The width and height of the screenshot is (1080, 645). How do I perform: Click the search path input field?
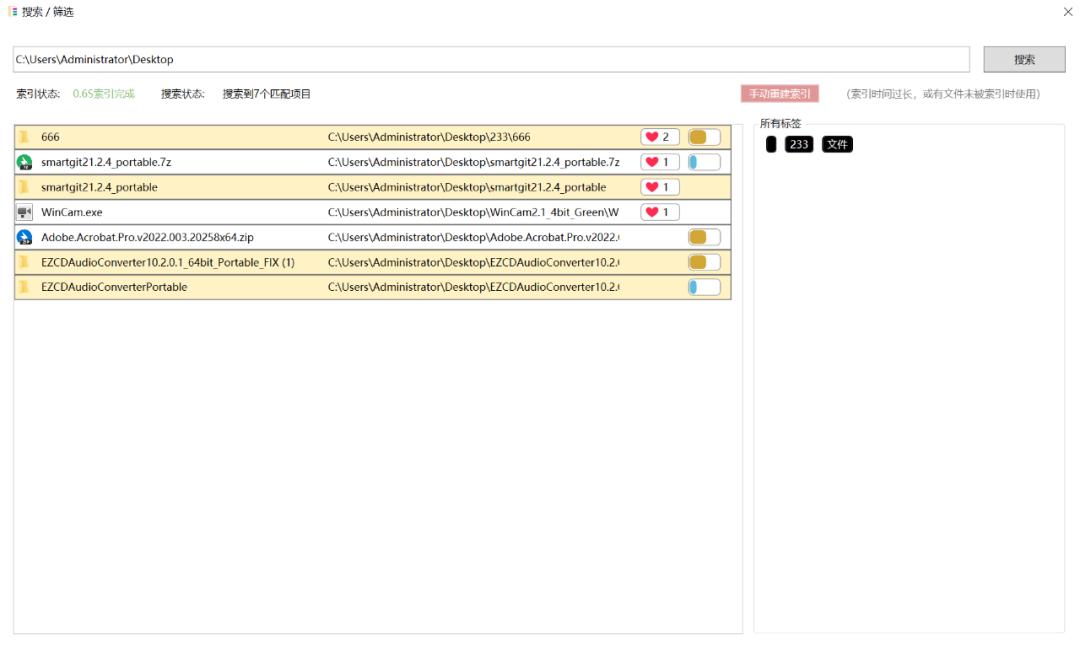click(490, 60)
